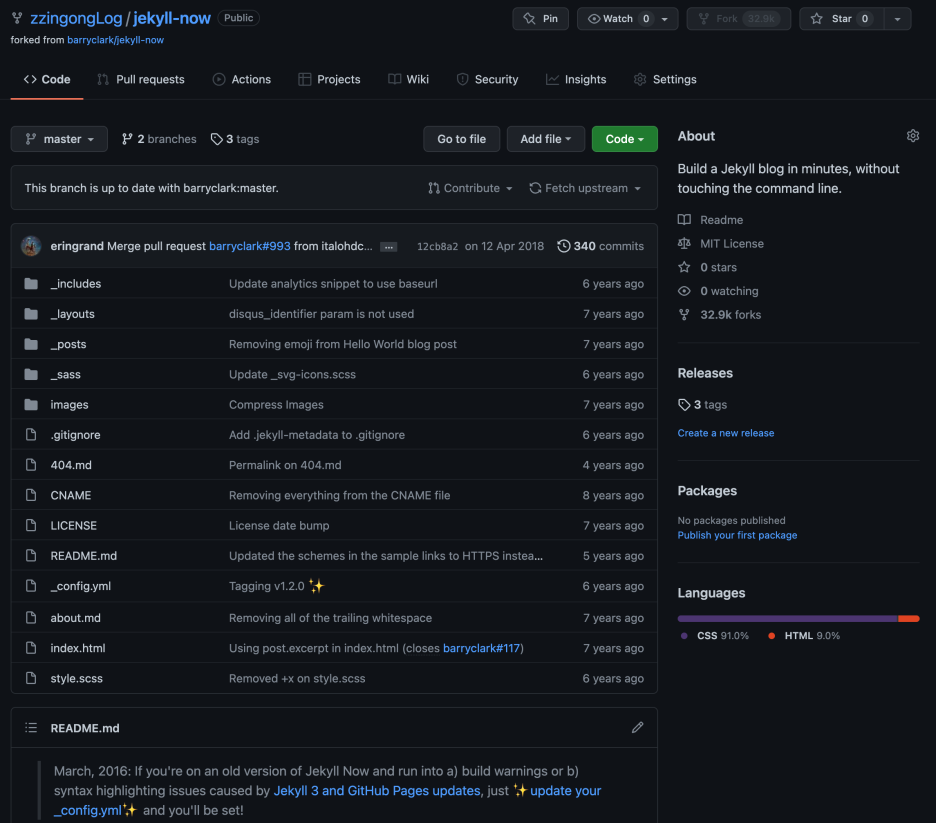Switch to the Pull requests tab

pyautogui.click(x=141, y=79)
